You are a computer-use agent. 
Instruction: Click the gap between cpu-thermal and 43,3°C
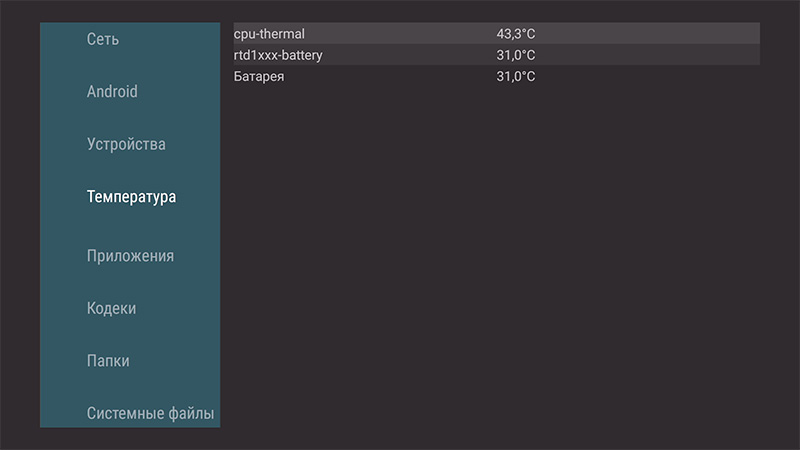pyautogui.click(x=400, y=34)
